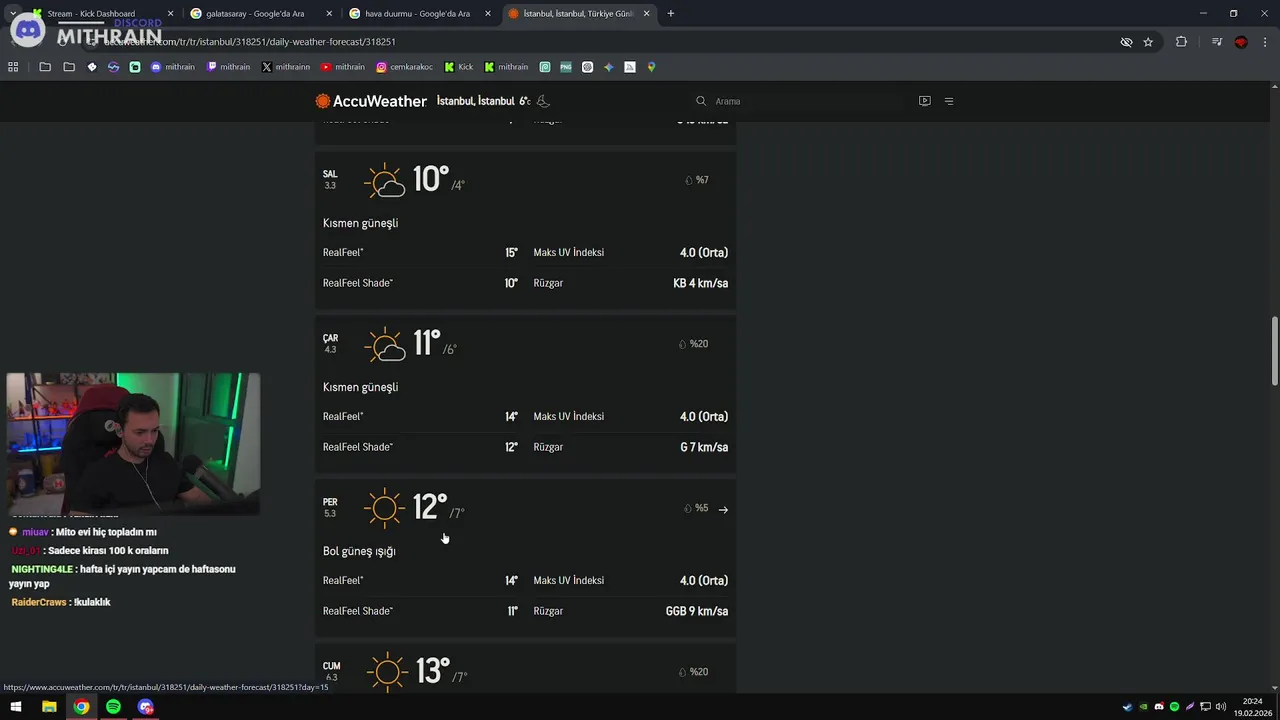
Task: Open the Discord mithrain bookmark
Action: pos(172,67)
